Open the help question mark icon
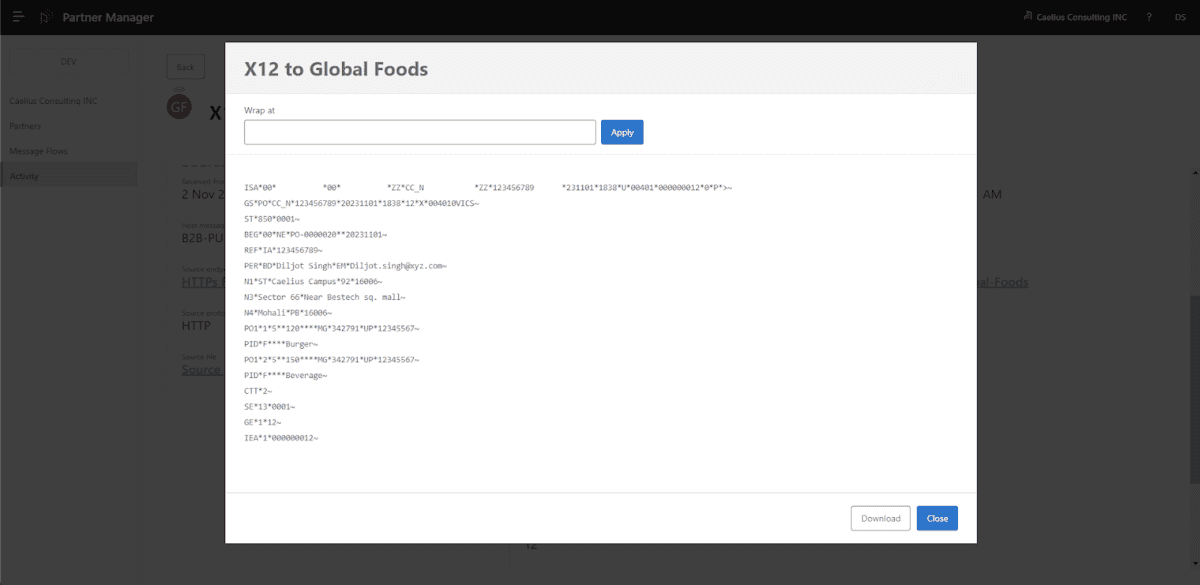1200x585 pixels. point(1149,17)
